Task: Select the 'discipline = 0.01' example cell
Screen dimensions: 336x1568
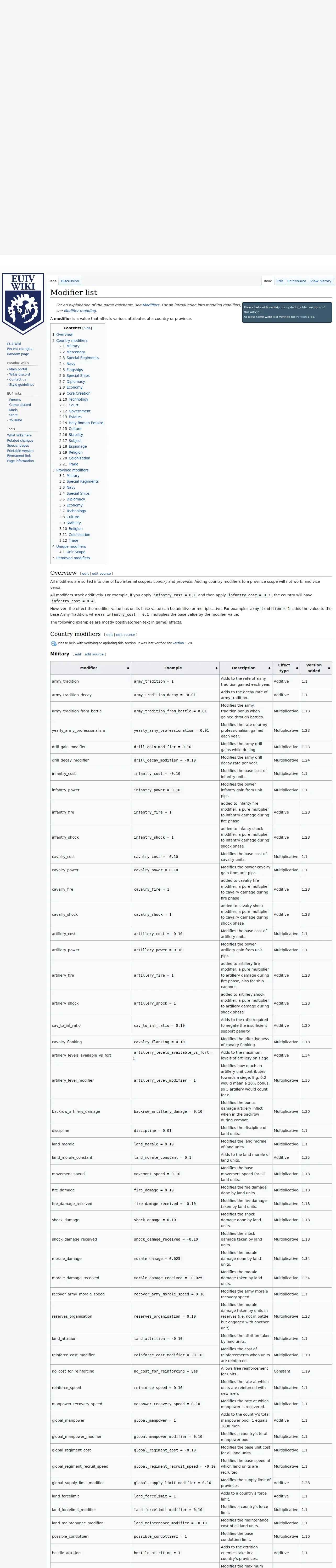Action: [175, 1130]
